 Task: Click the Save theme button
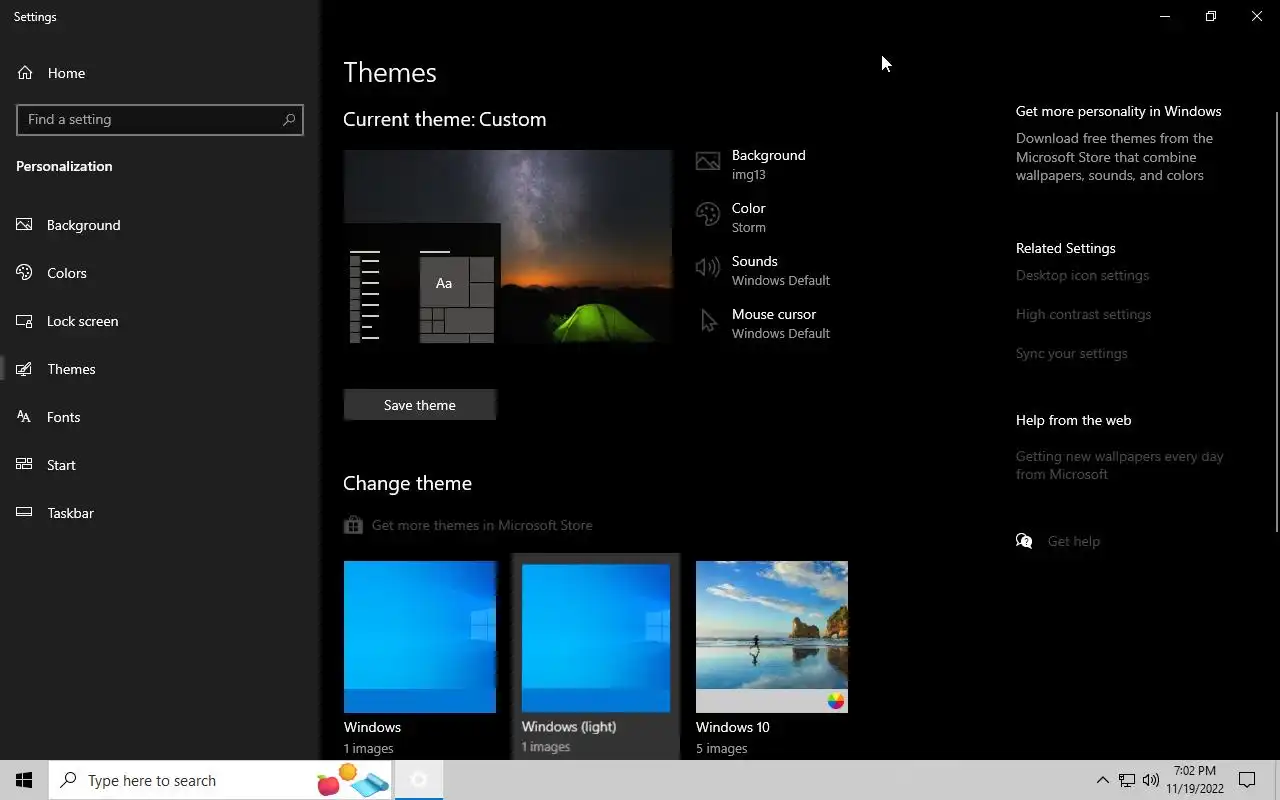click(420, 405)
